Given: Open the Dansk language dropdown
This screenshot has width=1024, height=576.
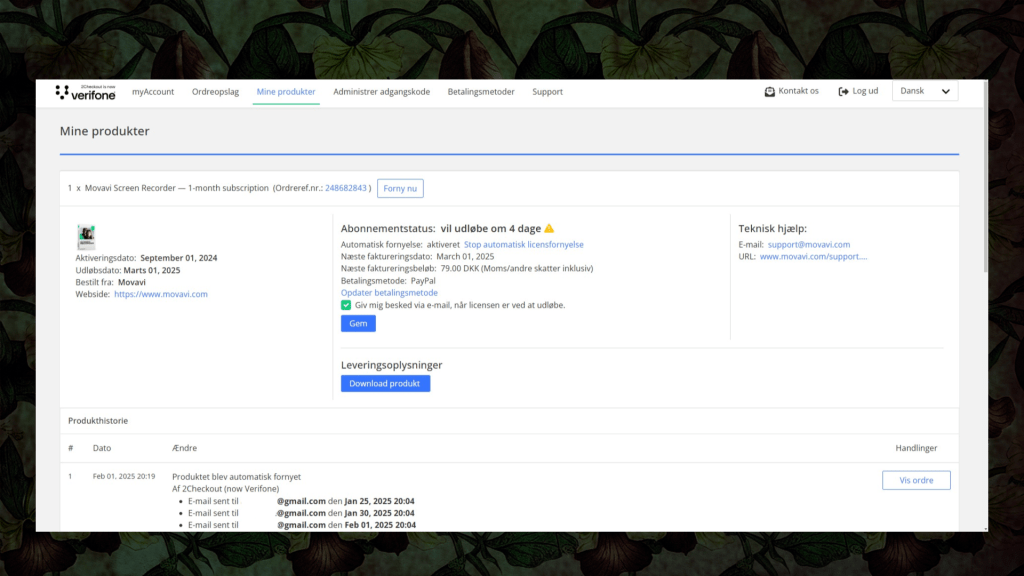Looking at the screenshot, I should click(x=924, y=91).
